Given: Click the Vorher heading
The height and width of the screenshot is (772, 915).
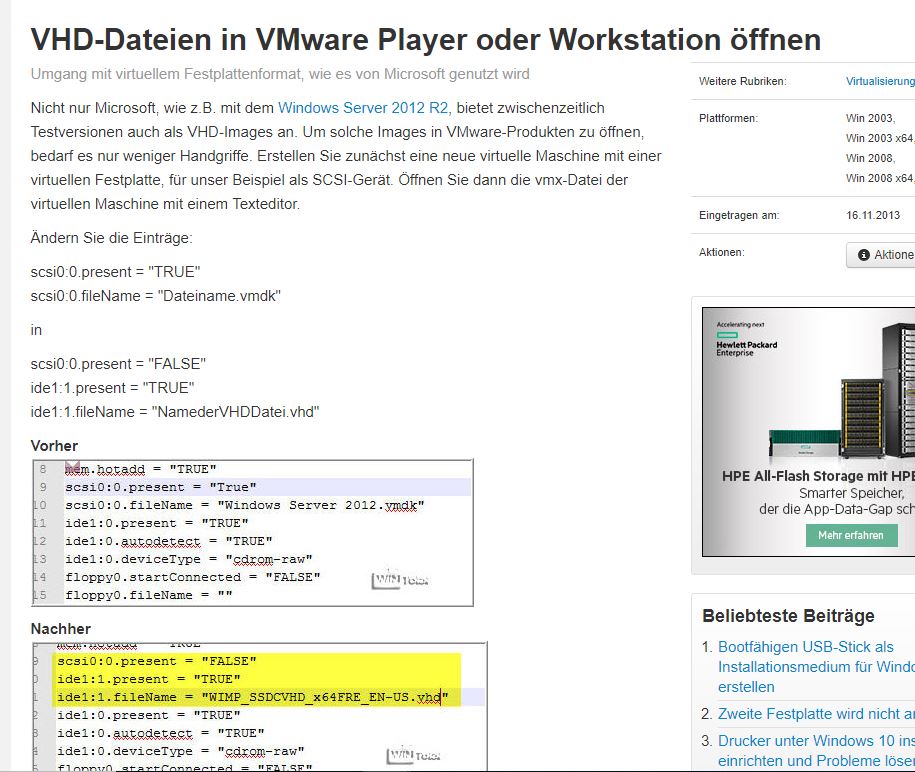Looking at the screenshot, I should (54, 446).
